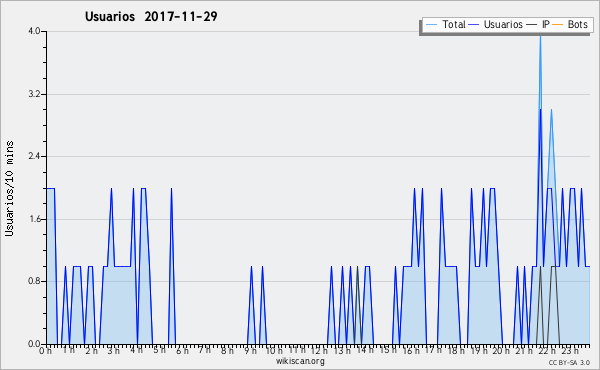
Task: Click the IP legend label
Action: (x=546, y=24)
